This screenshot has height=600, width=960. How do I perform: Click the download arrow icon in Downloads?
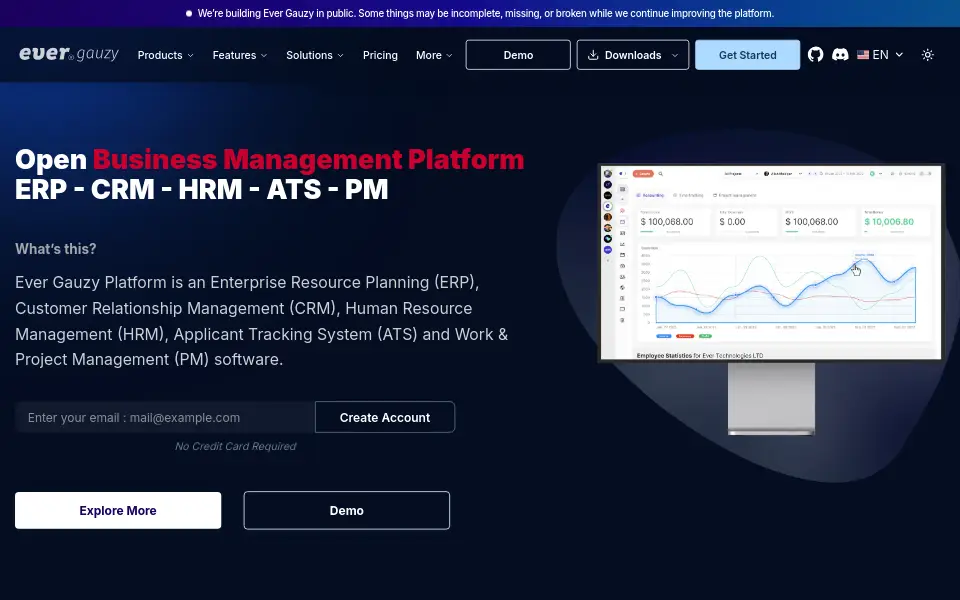coord(593,54)
